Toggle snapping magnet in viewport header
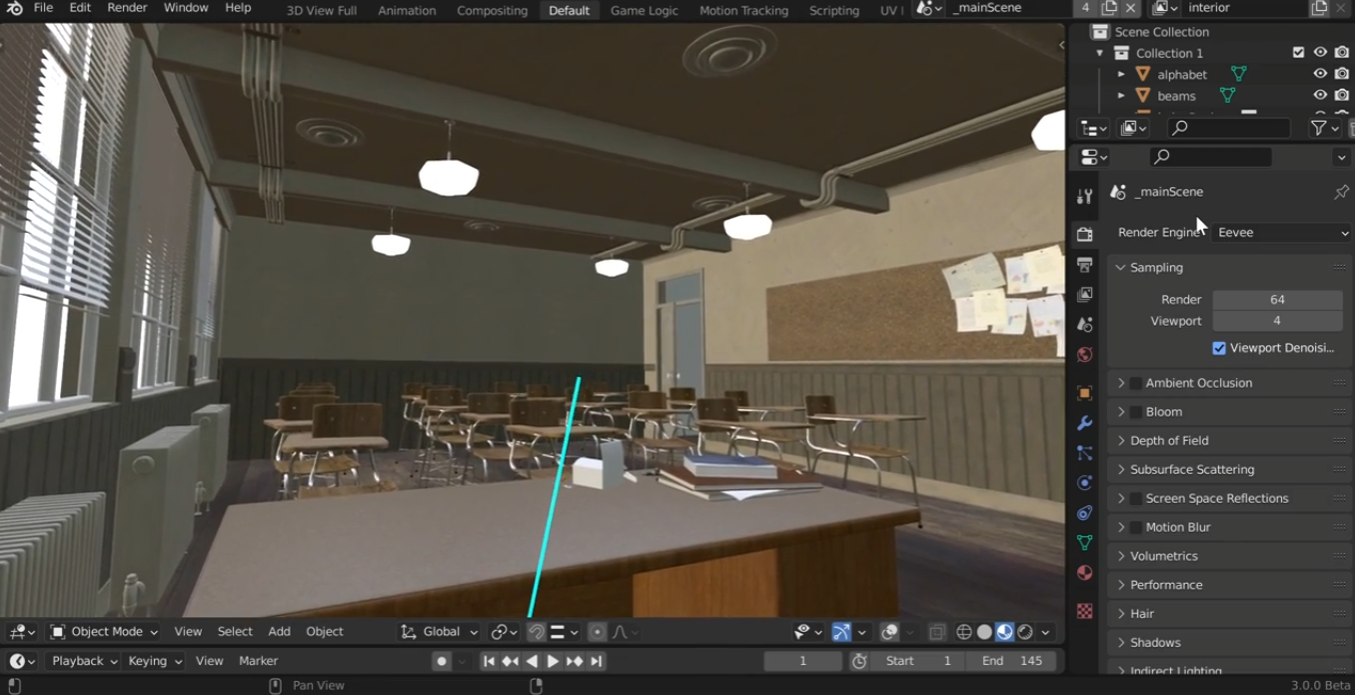Viewport: 1355px width, 695px height. [536, 632]
